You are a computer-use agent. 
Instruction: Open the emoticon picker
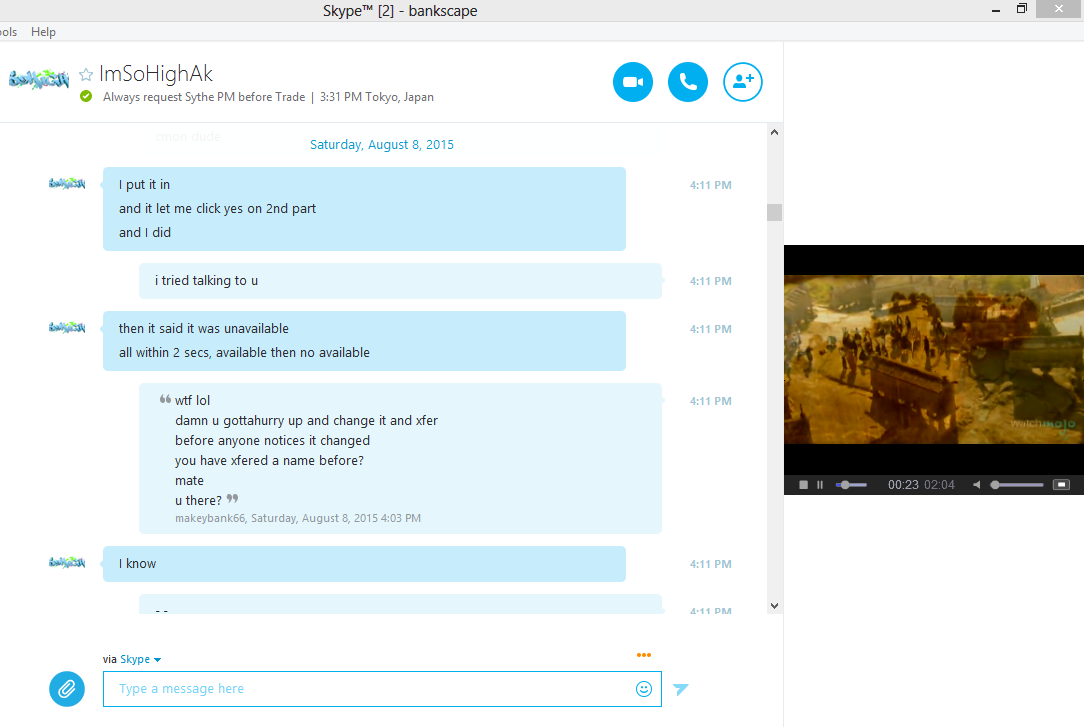point(644,689)
